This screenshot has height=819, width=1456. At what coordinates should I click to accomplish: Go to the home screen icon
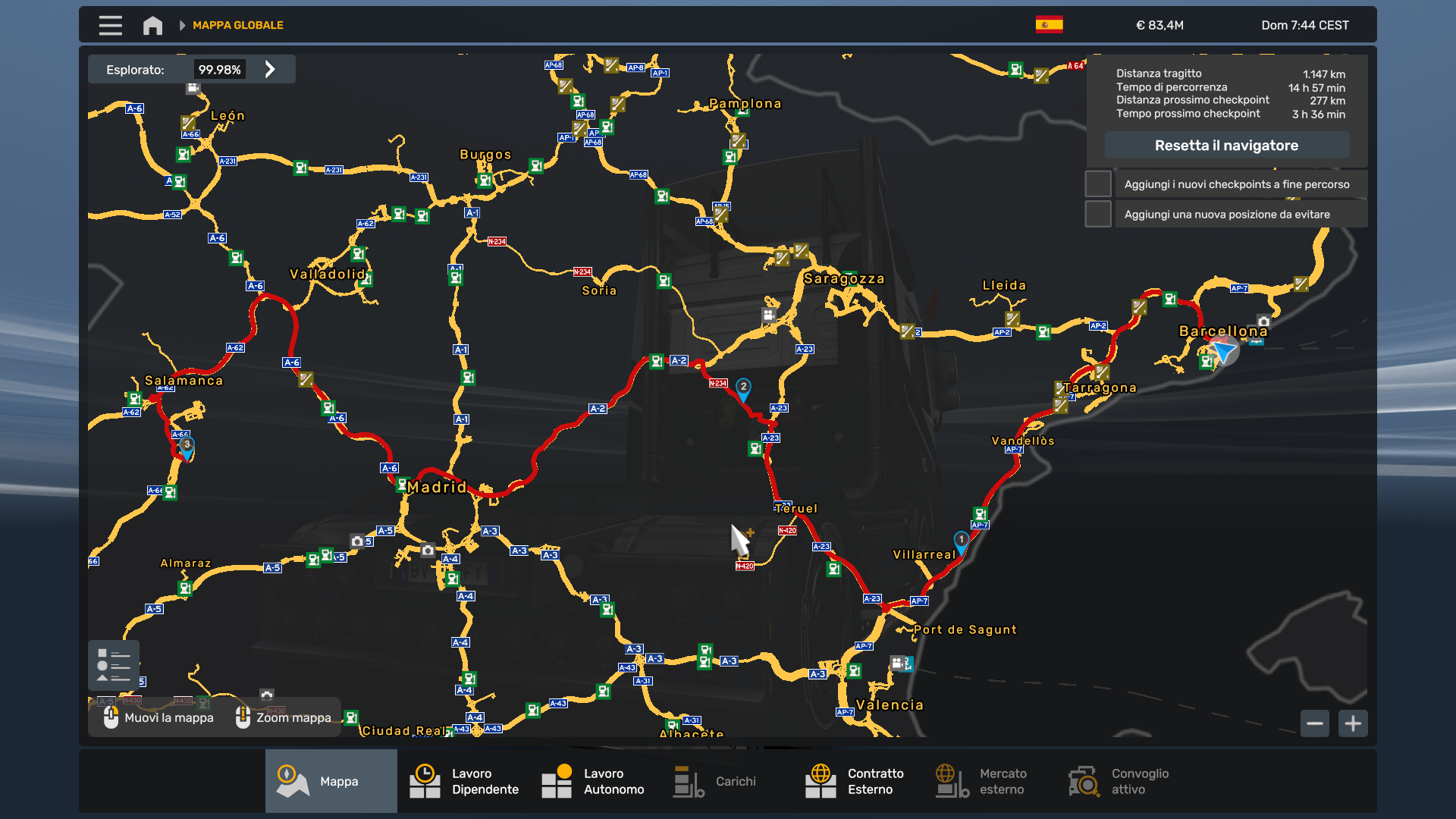click(152, 25)
